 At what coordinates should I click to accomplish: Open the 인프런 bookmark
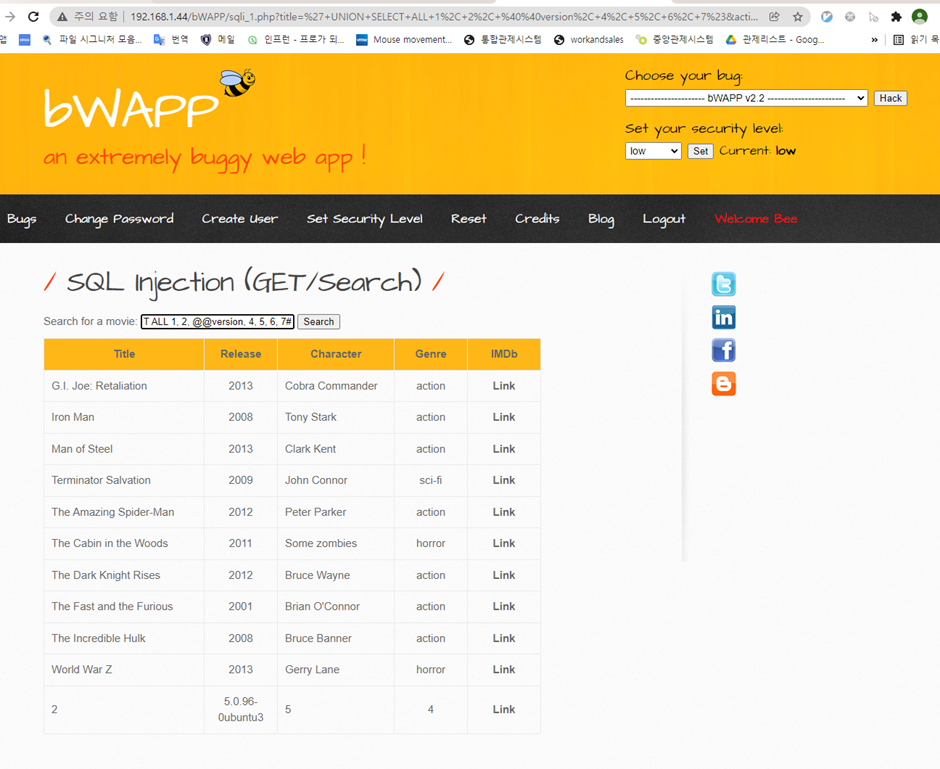pos(296,40)
